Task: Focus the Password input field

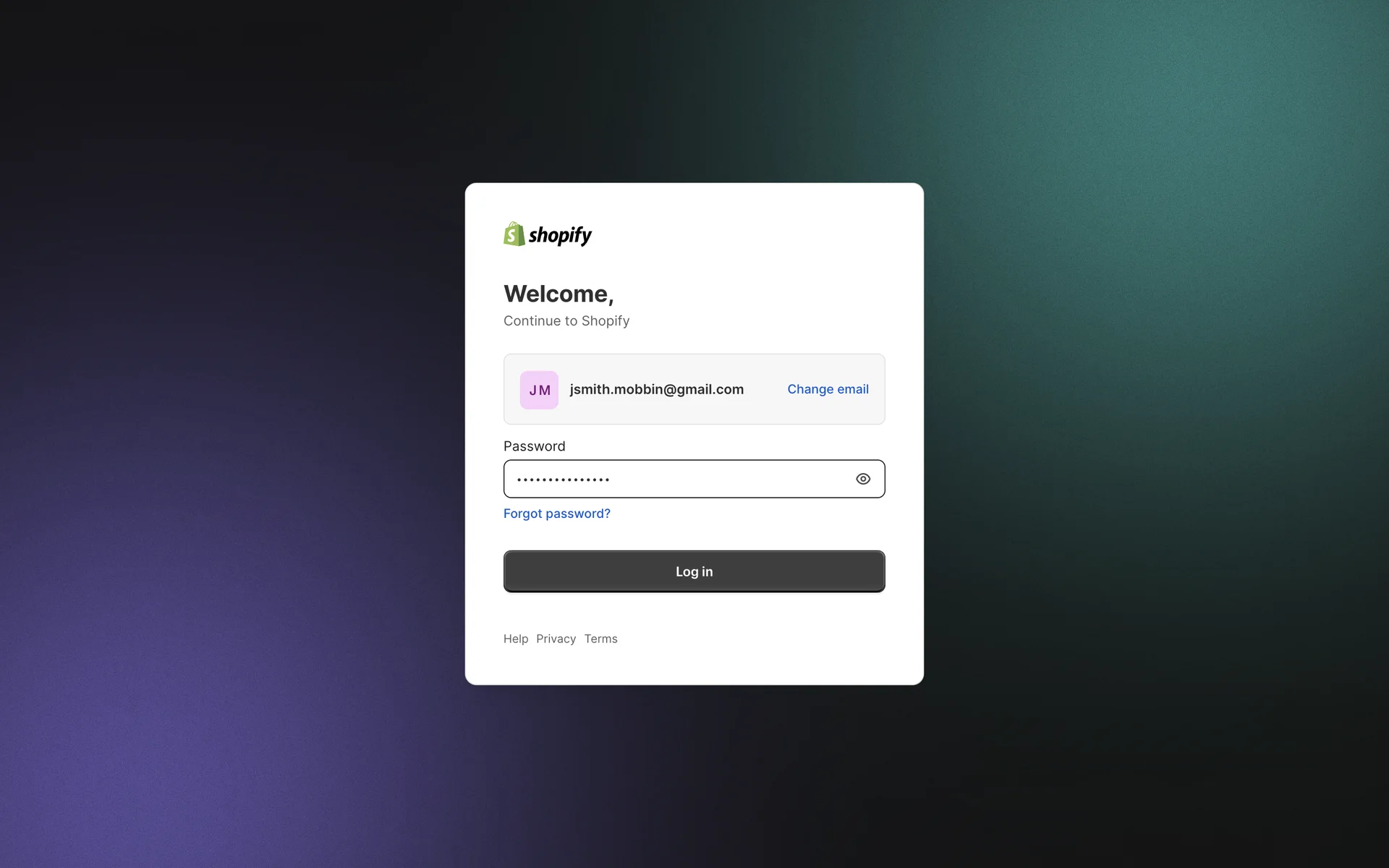Action: (723, 479)
